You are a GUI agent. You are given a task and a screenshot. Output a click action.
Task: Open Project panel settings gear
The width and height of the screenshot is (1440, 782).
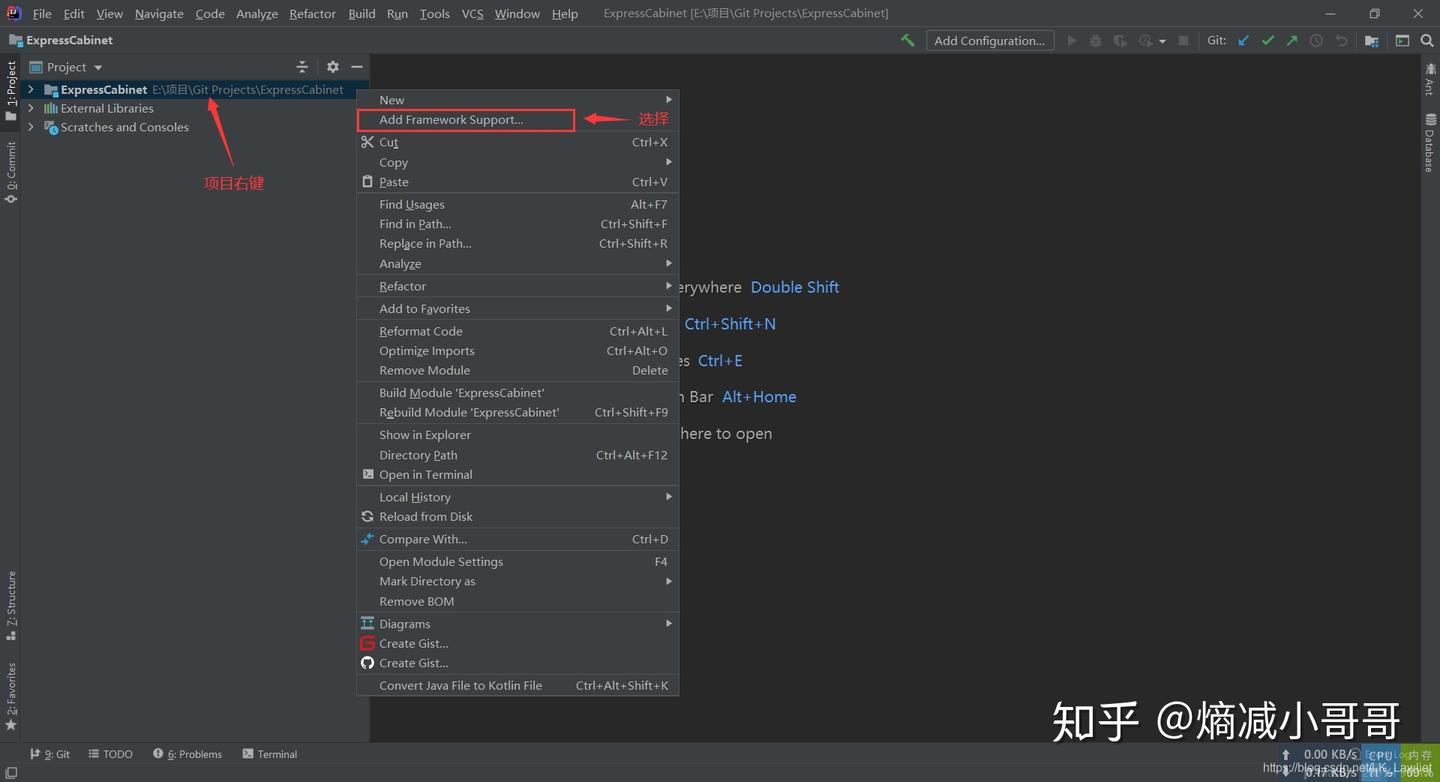[x=333, y=67]
